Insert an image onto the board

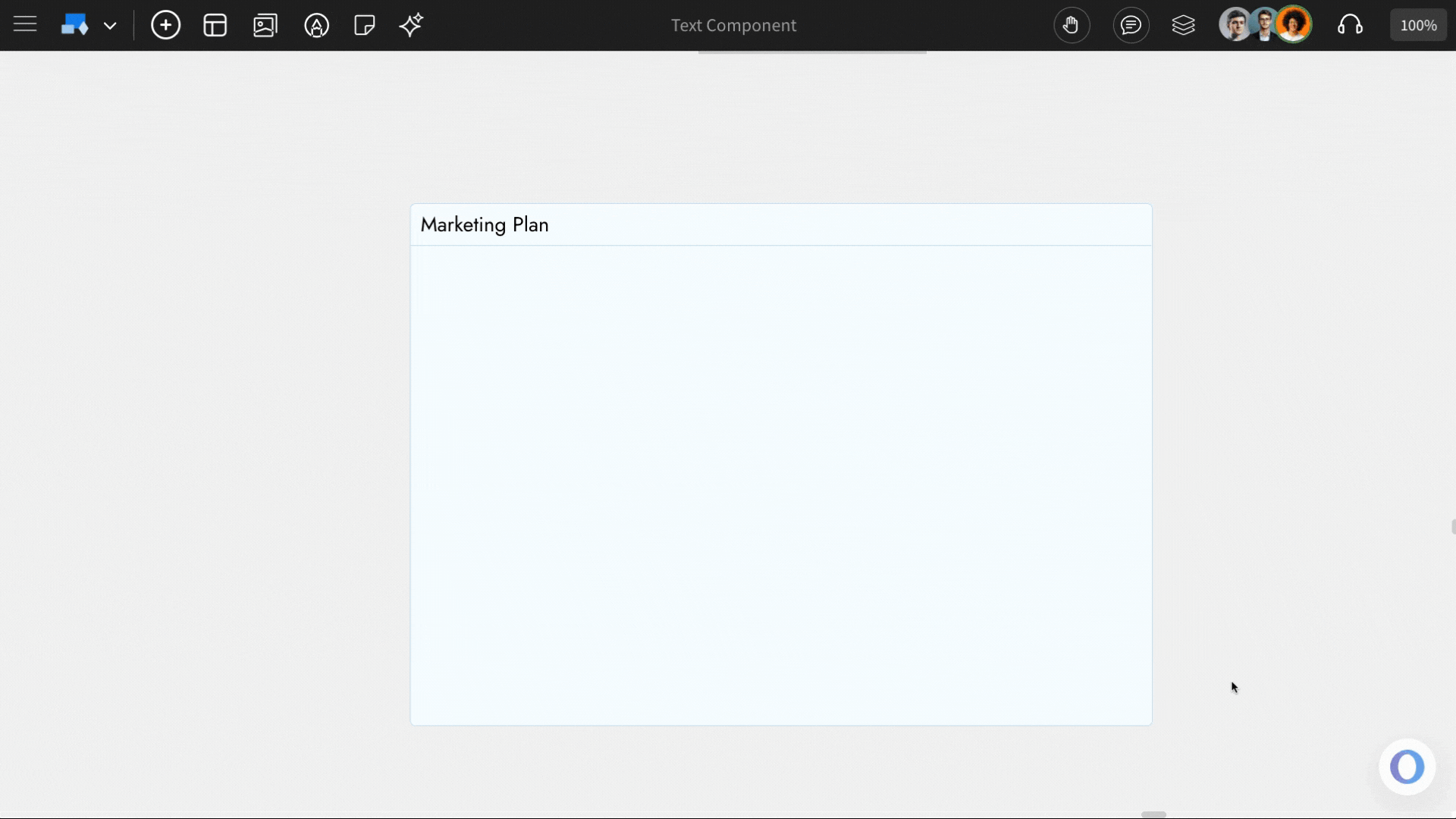pyautogui.click(x=265, y=25)
